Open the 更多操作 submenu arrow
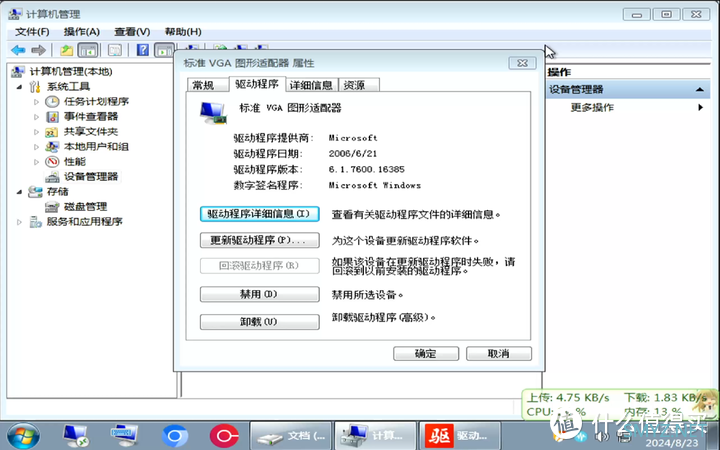Screen dimensions: 720x450 (701, 107)
